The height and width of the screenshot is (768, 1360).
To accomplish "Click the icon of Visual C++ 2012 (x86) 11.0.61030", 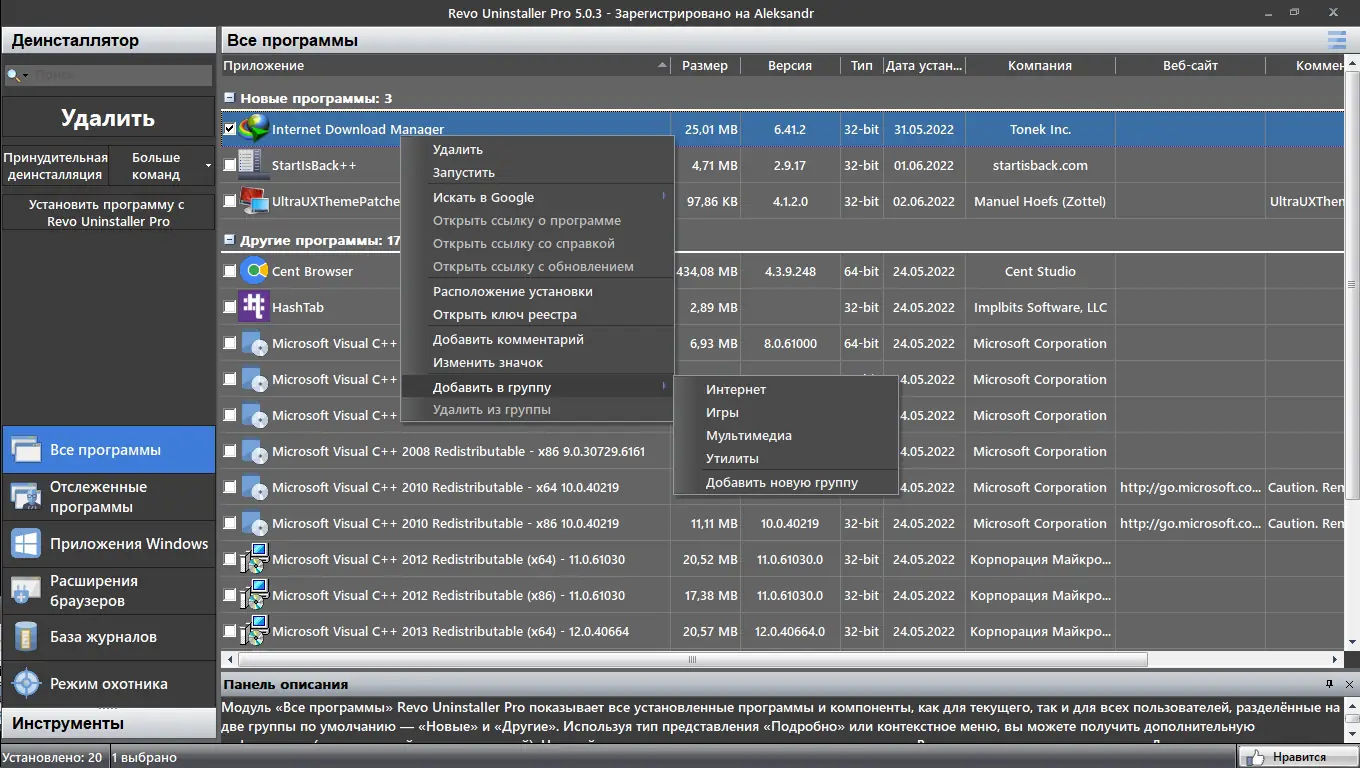I will point(255,595).
